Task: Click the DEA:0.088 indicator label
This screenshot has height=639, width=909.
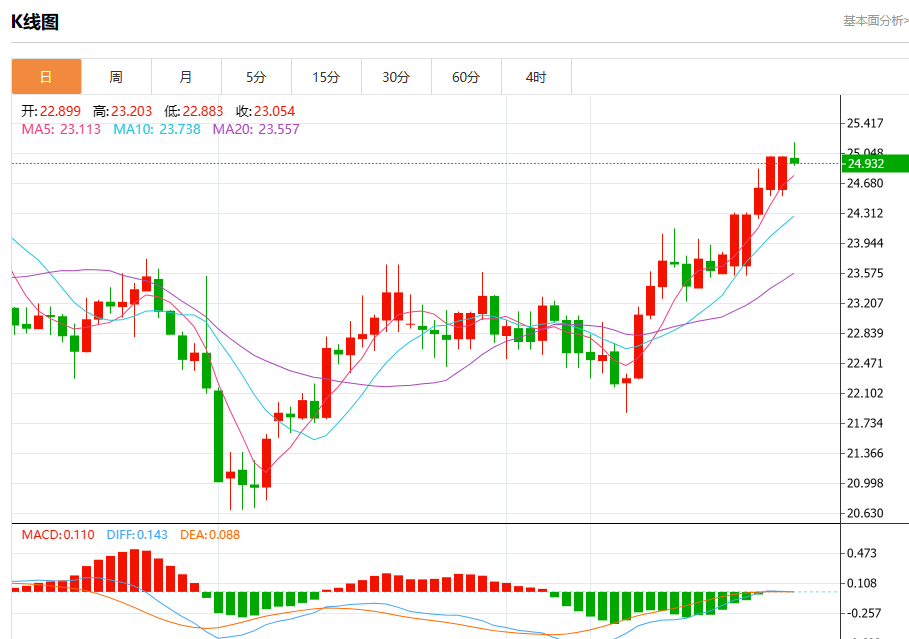Action: pos(210,535)
